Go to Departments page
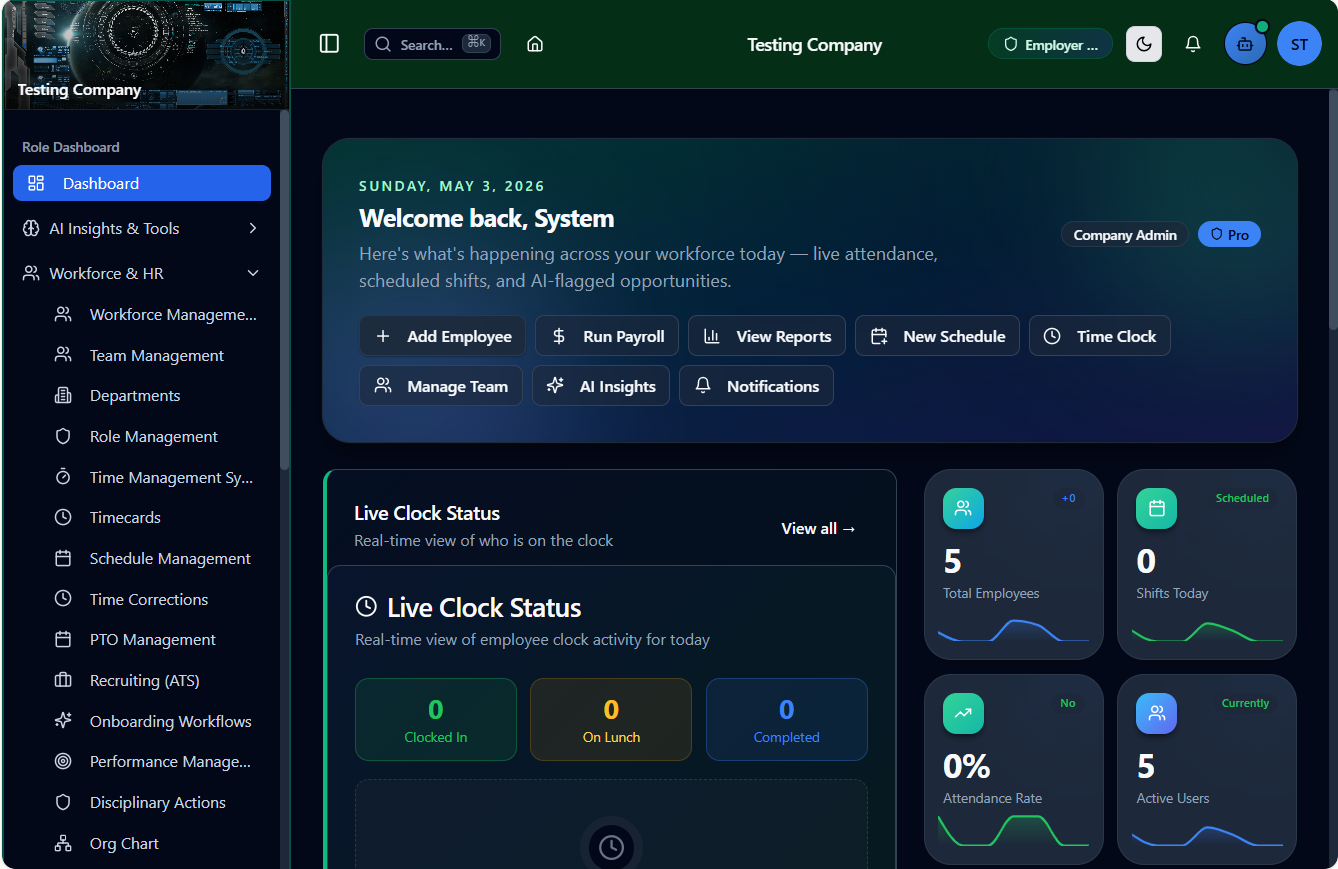 coord(158,395)
